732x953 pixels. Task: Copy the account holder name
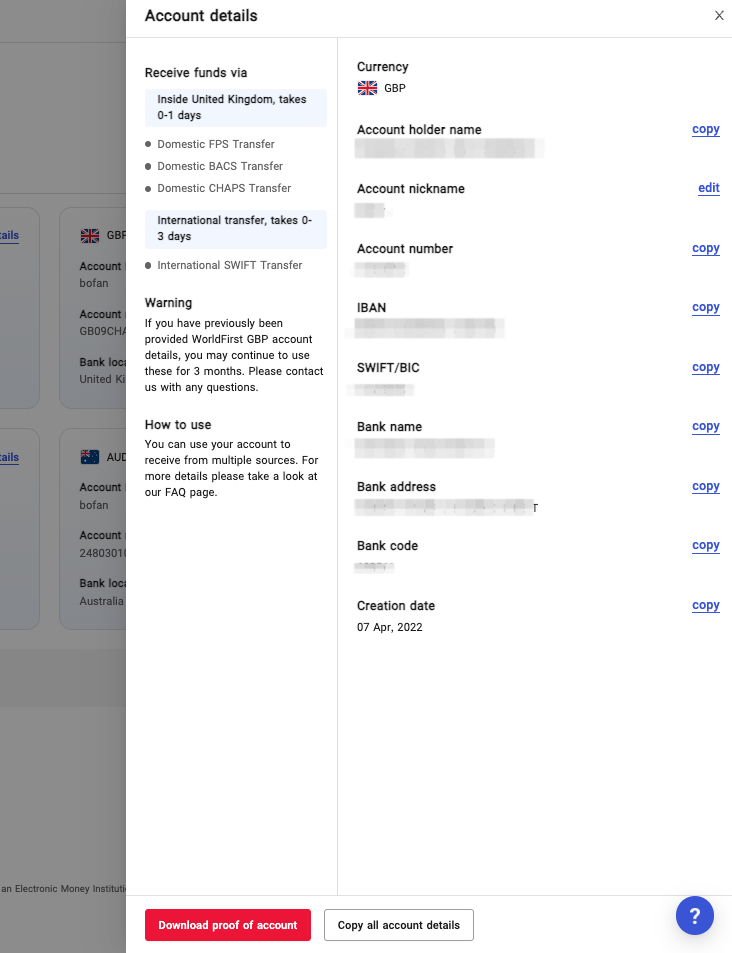pyautogui.click(x=705, y=129)
